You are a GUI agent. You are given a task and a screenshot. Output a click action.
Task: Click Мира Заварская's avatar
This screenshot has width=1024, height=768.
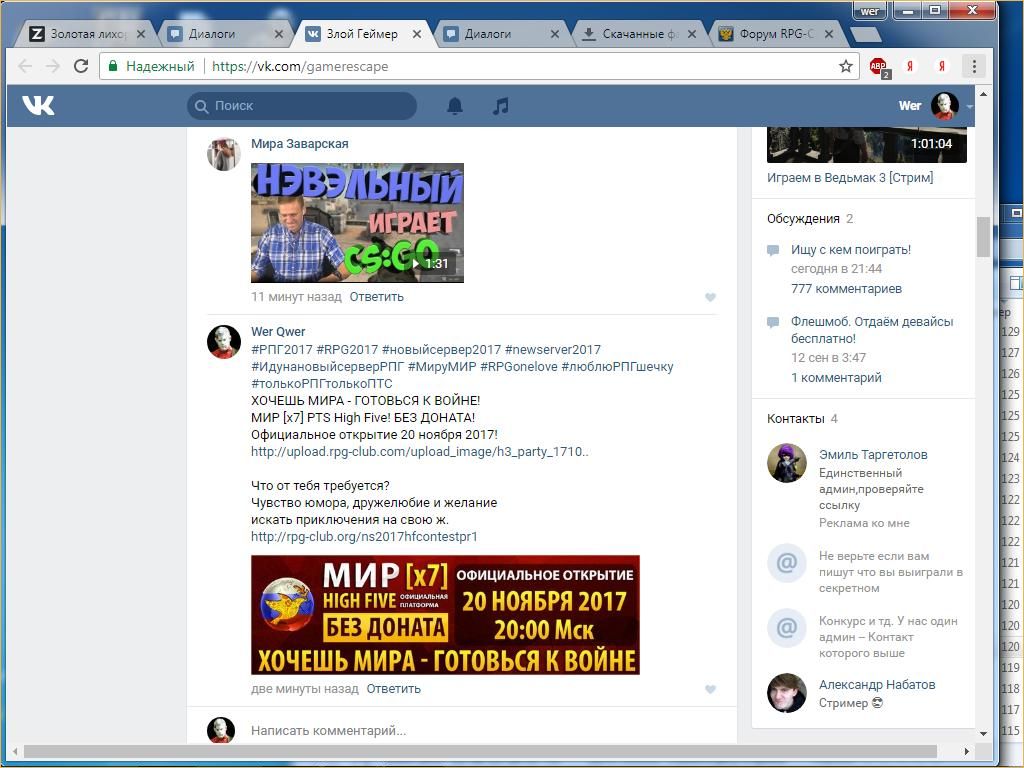223,154
